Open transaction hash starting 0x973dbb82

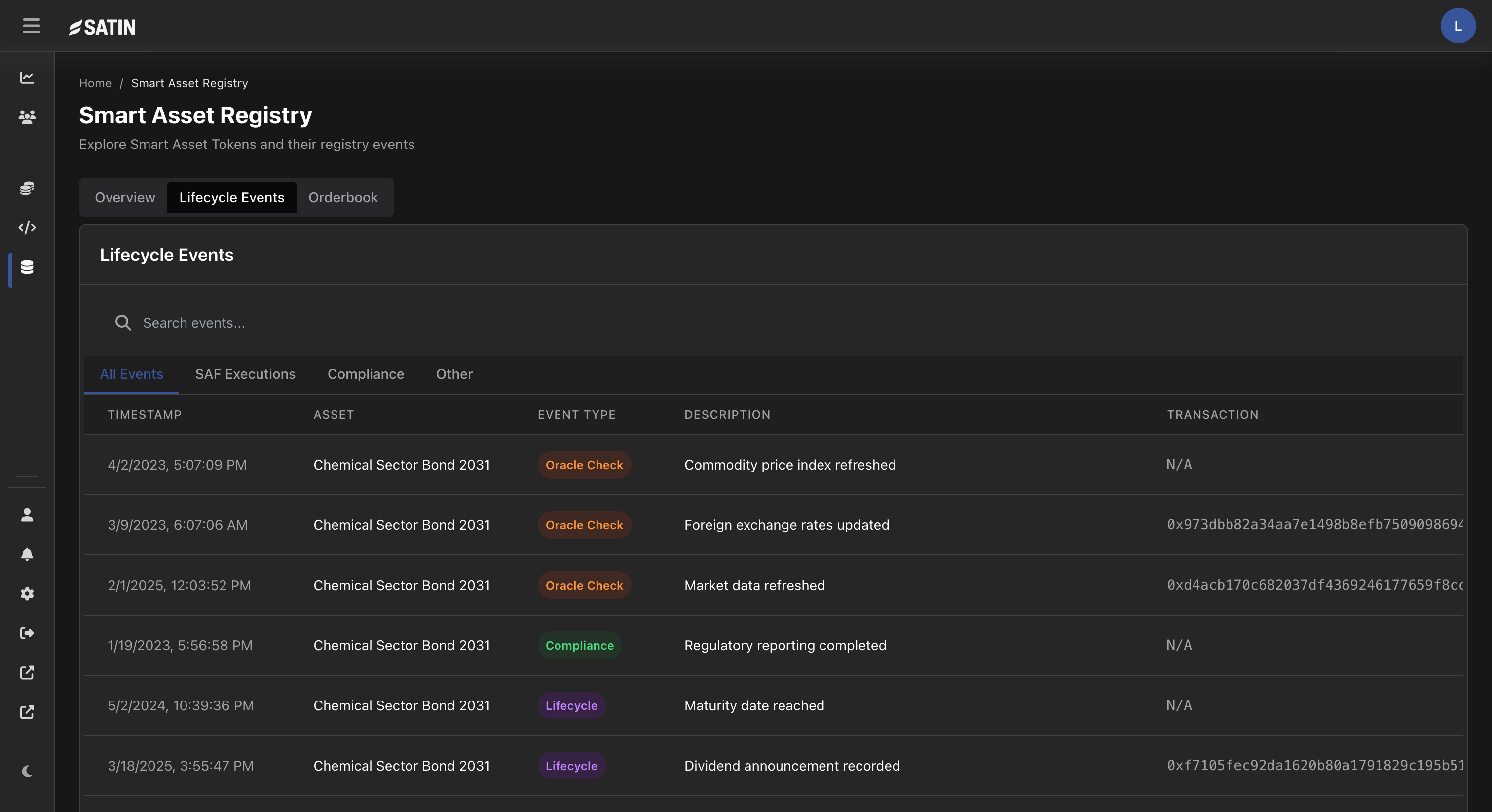[x=1315, y=525]
